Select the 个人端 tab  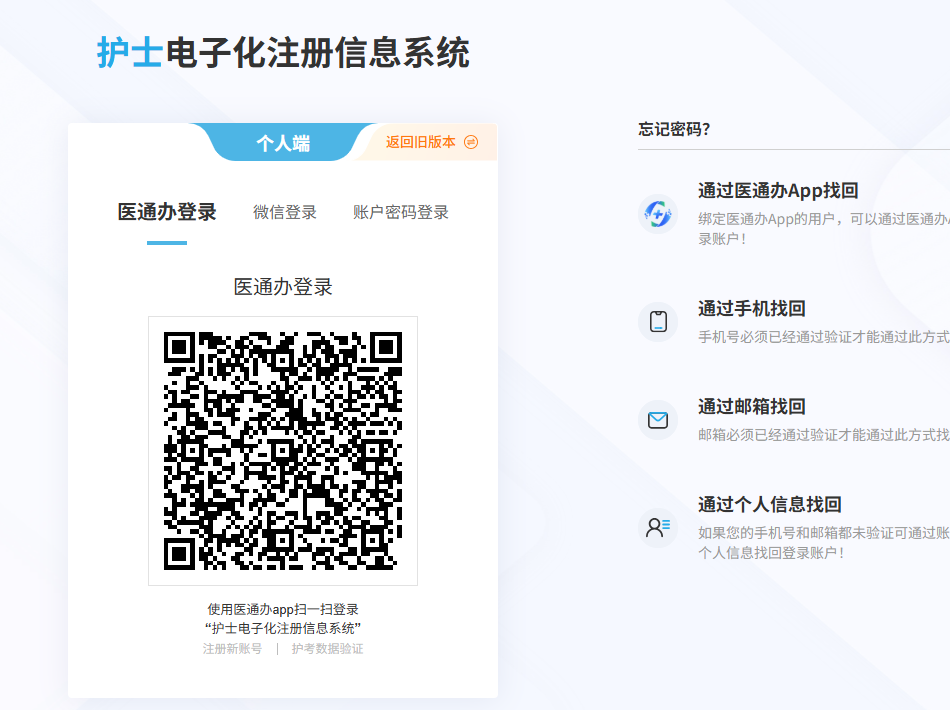point(283,143)
